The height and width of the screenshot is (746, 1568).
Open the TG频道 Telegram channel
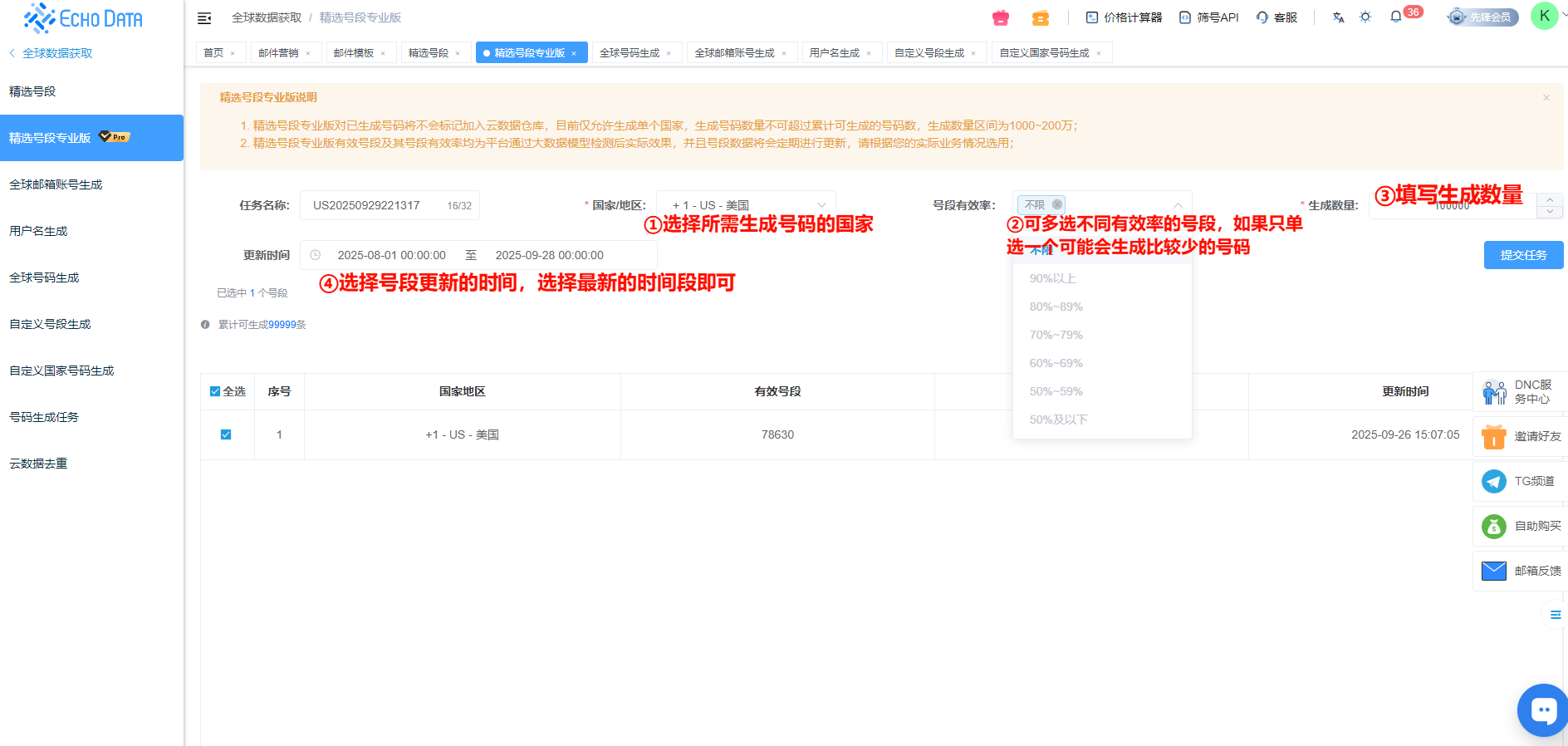(x=1519, y=481)
